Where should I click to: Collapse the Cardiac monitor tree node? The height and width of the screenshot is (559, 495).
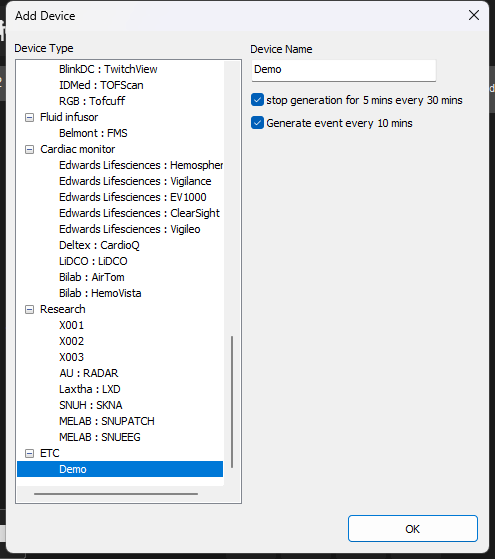(29, 149)
